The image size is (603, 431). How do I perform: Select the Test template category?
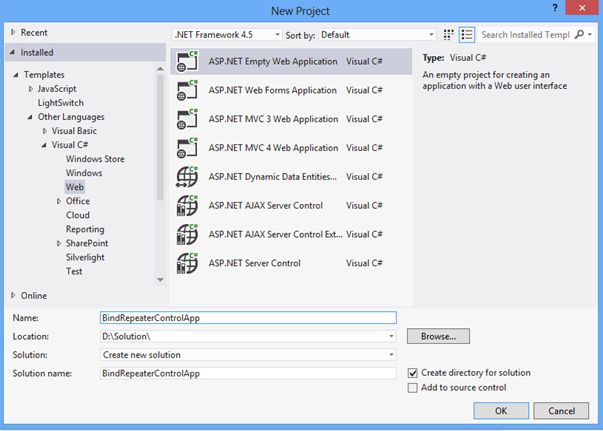tap(74, 271)
